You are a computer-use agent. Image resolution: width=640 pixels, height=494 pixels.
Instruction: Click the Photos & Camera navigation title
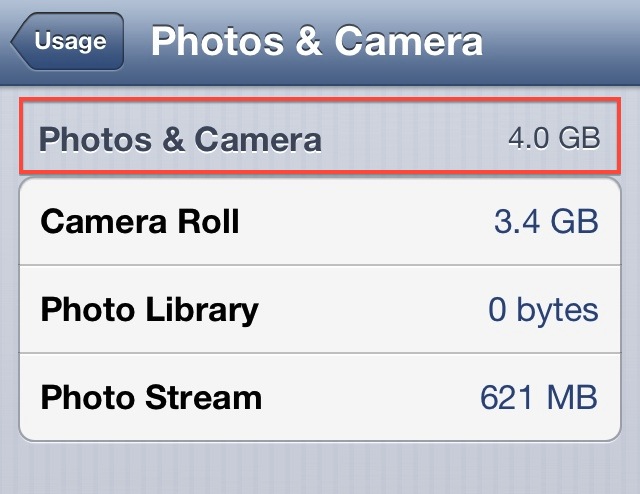coord(316,42)
